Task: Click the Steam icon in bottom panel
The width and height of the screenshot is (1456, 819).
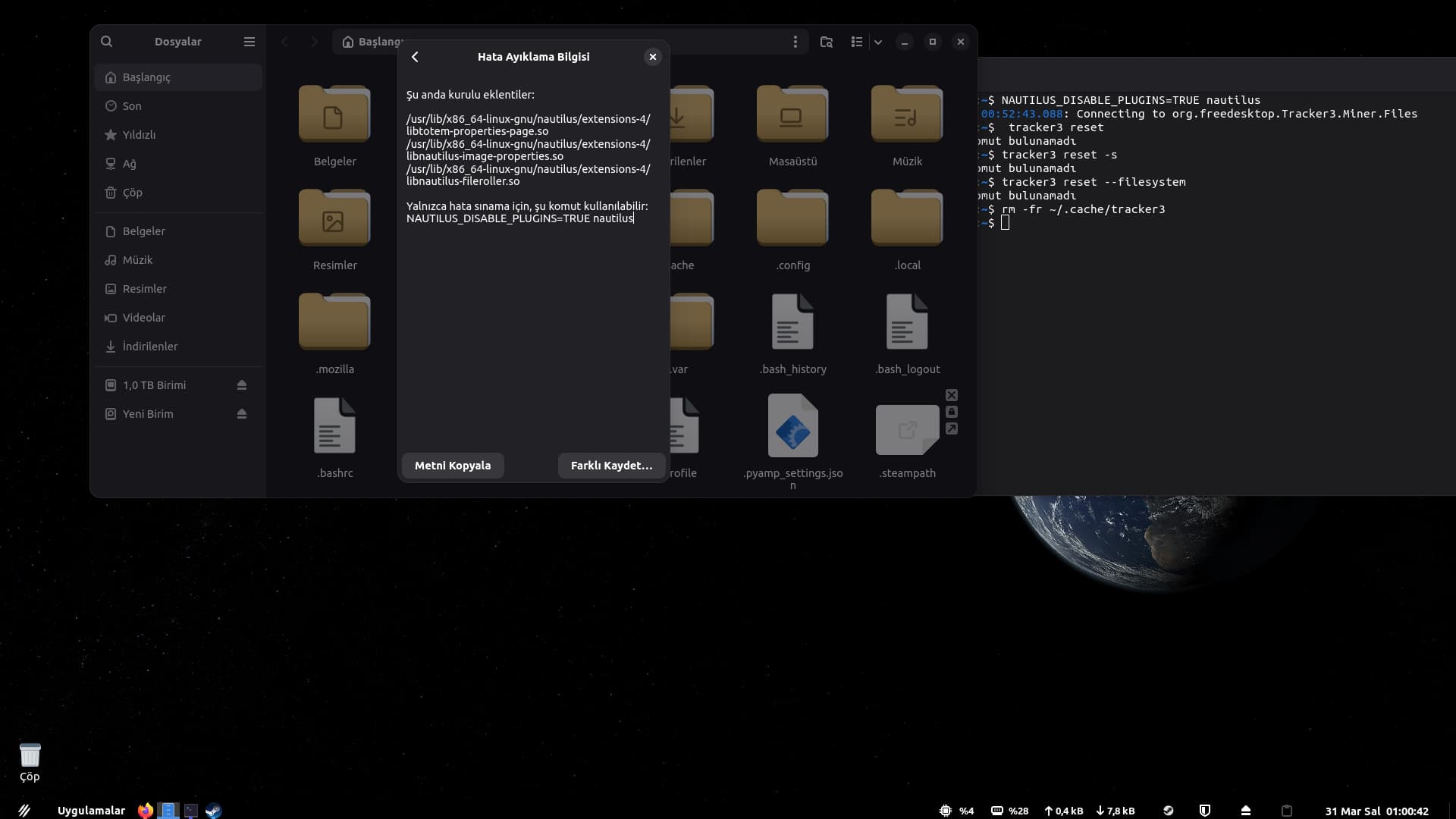Action: pos(214,811)
